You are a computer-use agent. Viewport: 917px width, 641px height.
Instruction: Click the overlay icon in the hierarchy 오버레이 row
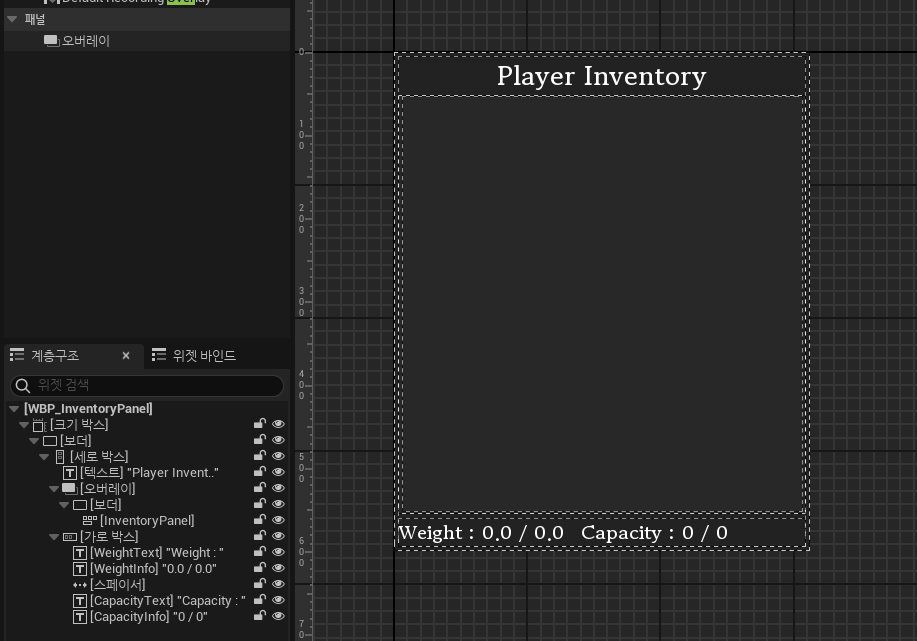(x=70, y=488)
